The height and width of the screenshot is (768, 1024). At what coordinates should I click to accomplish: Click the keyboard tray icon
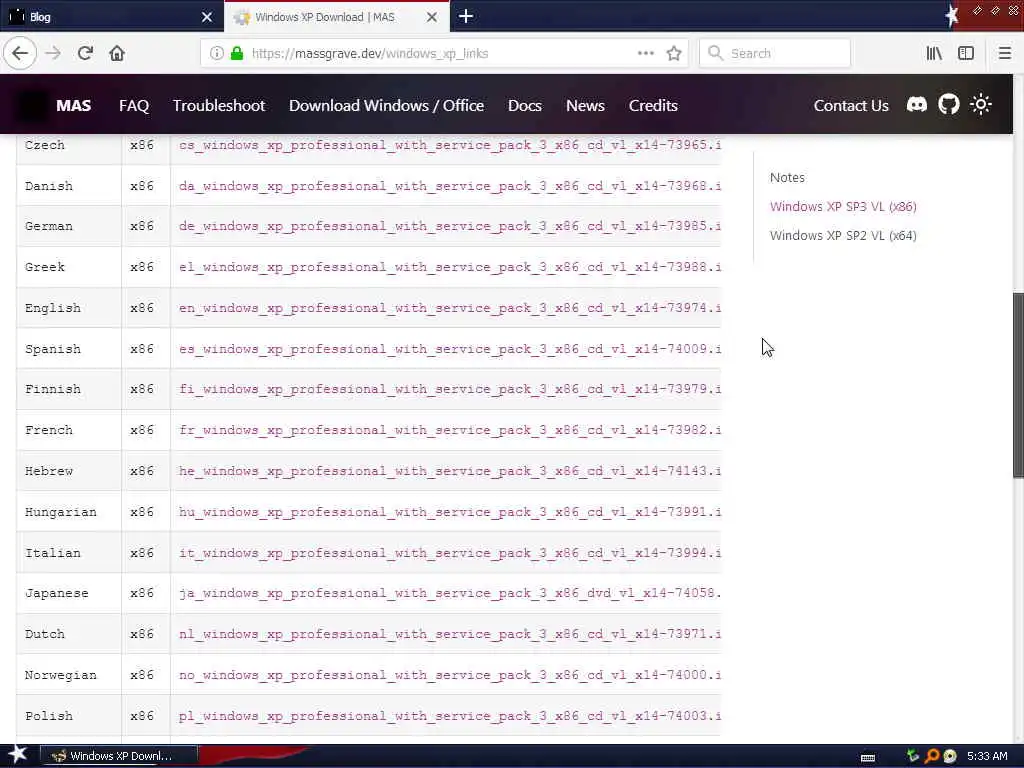click(868, 758)
